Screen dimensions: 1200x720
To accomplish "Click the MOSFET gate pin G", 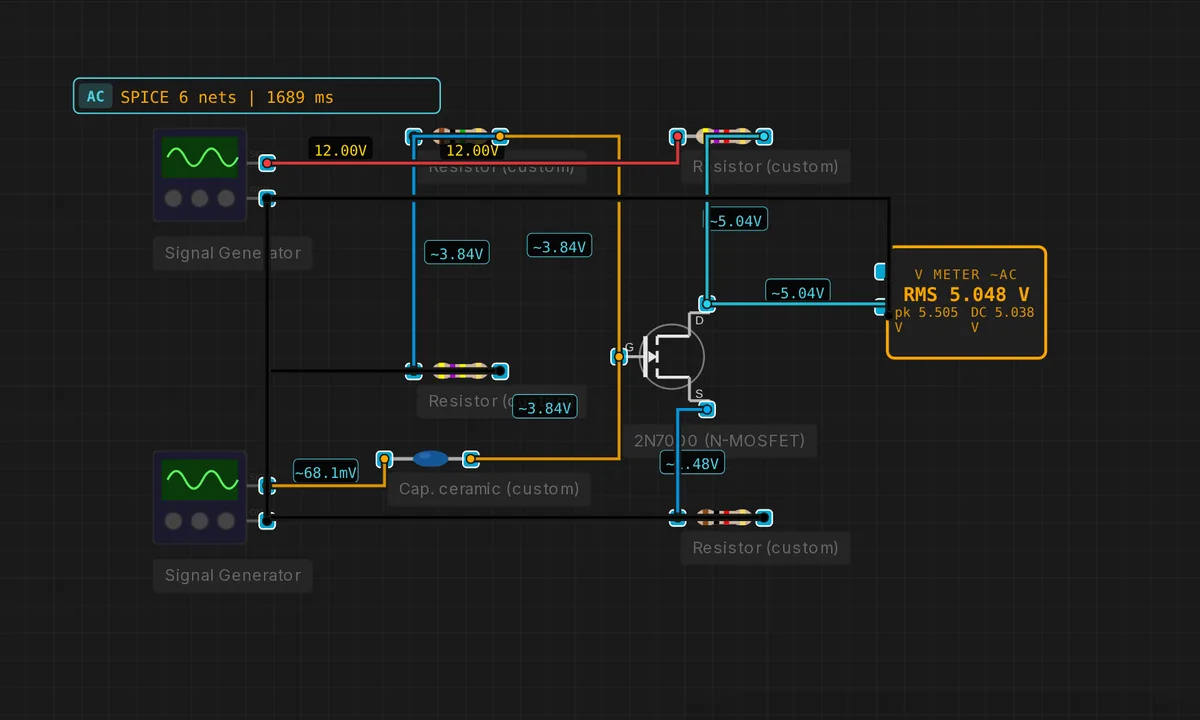I will pos(619,356).
